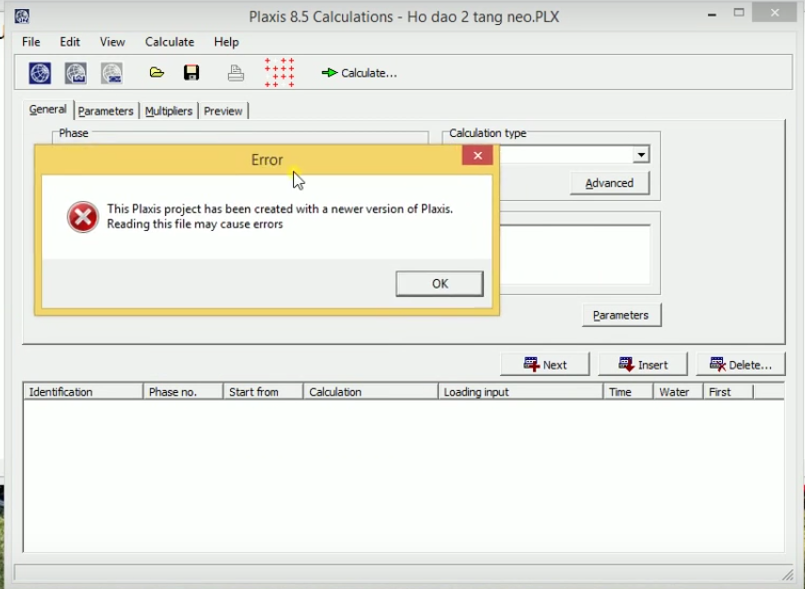Open the Plaxis Input program icon
Screen dimensions: 805x589
(x=40, y=73)
